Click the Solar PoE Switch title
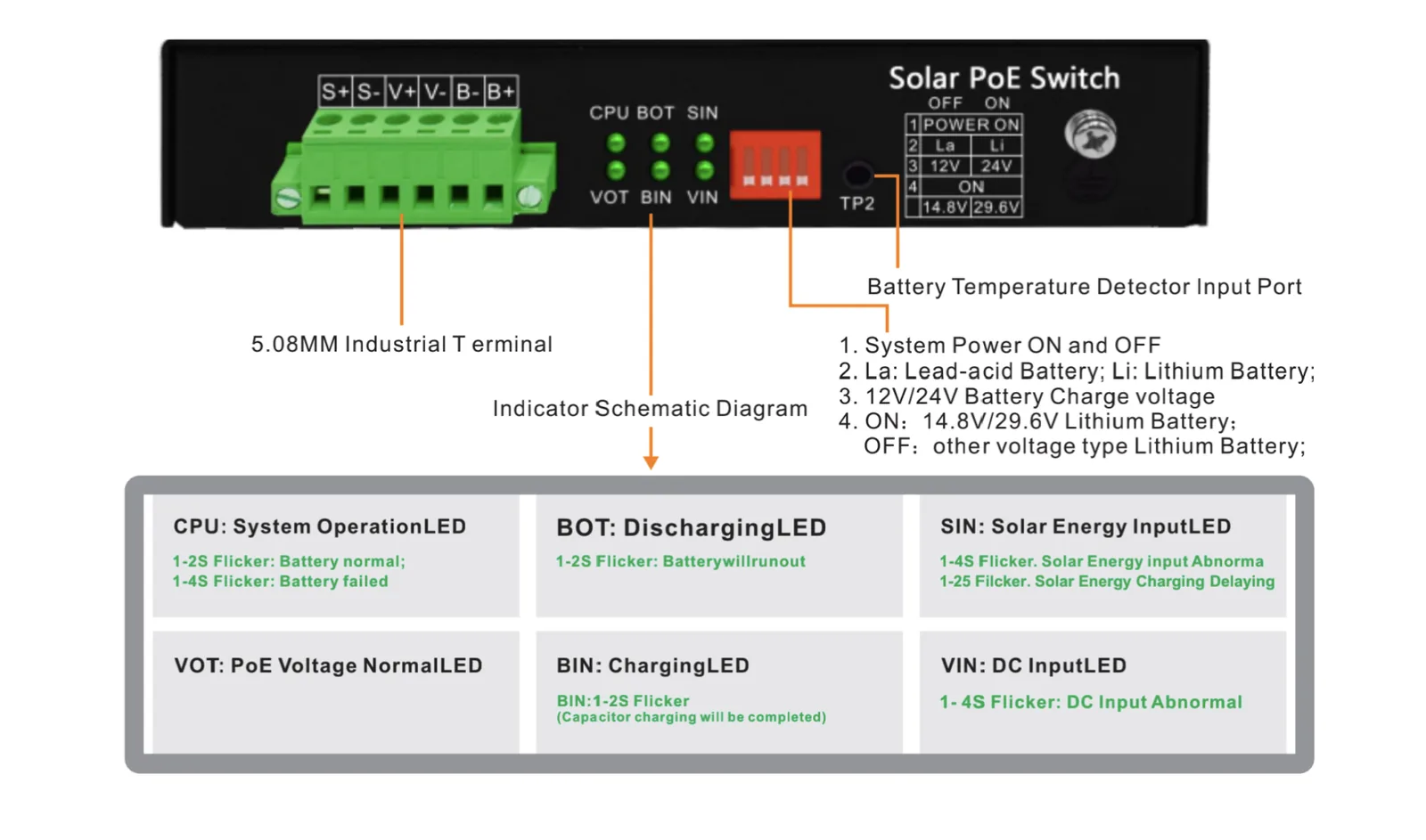 coord(1004,78)
